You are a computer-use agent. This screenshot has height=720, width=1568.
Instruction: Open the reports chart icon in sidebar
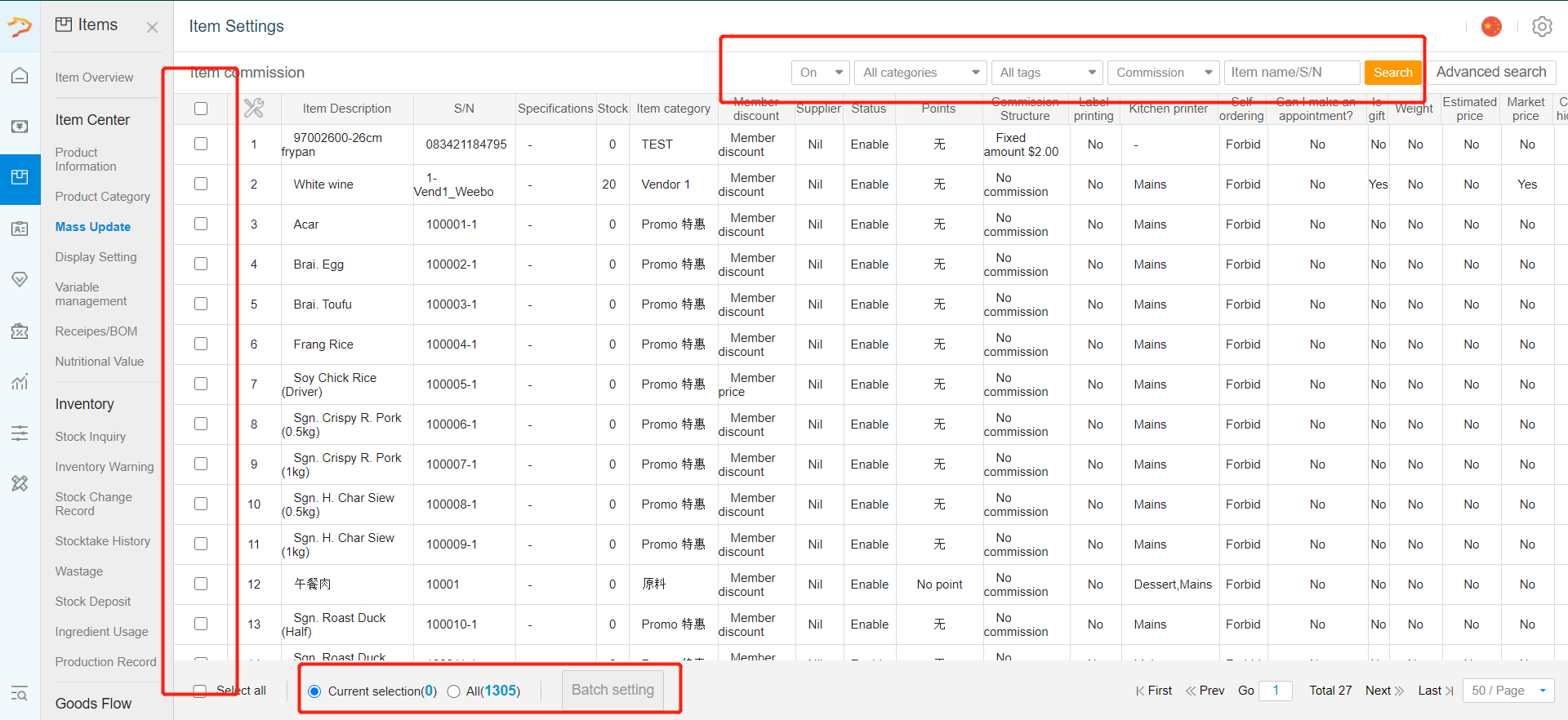tap(20, 381)
